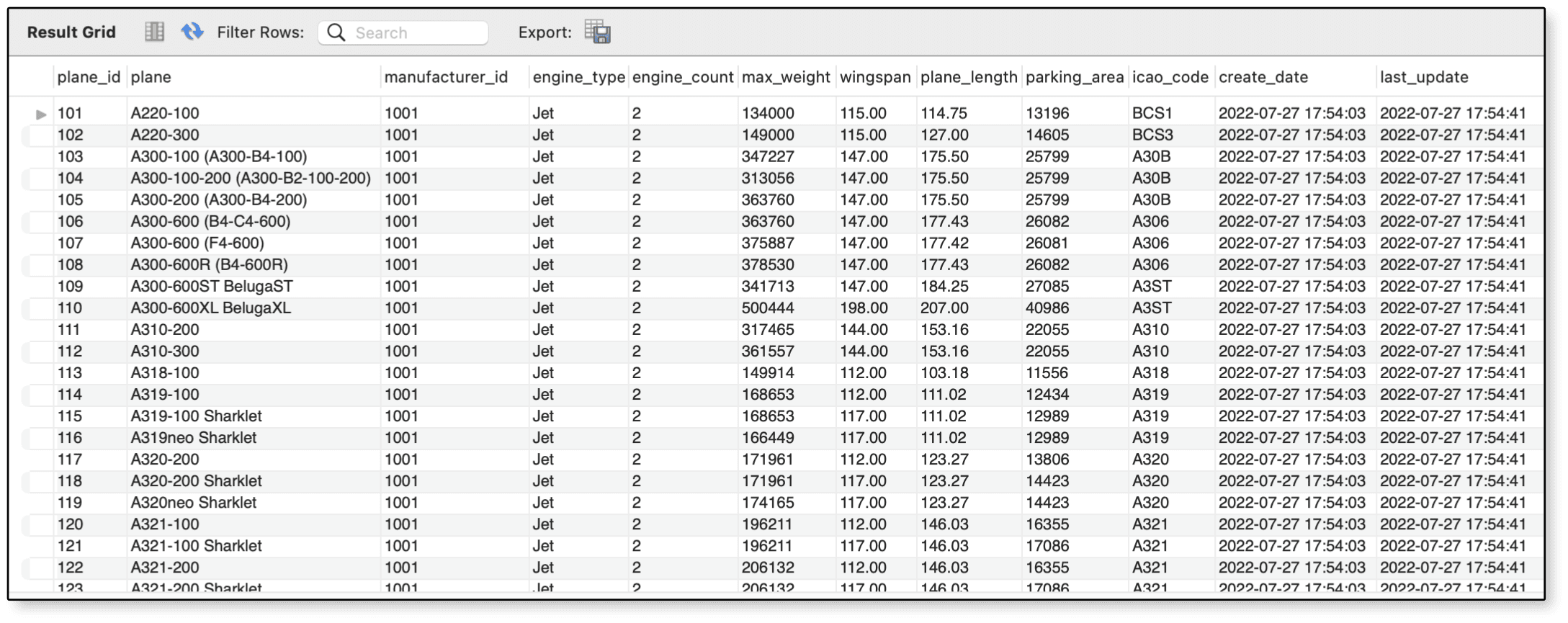Select max_weight value 313056
This screenshot has height=623, width=1568.
(768, 178)
